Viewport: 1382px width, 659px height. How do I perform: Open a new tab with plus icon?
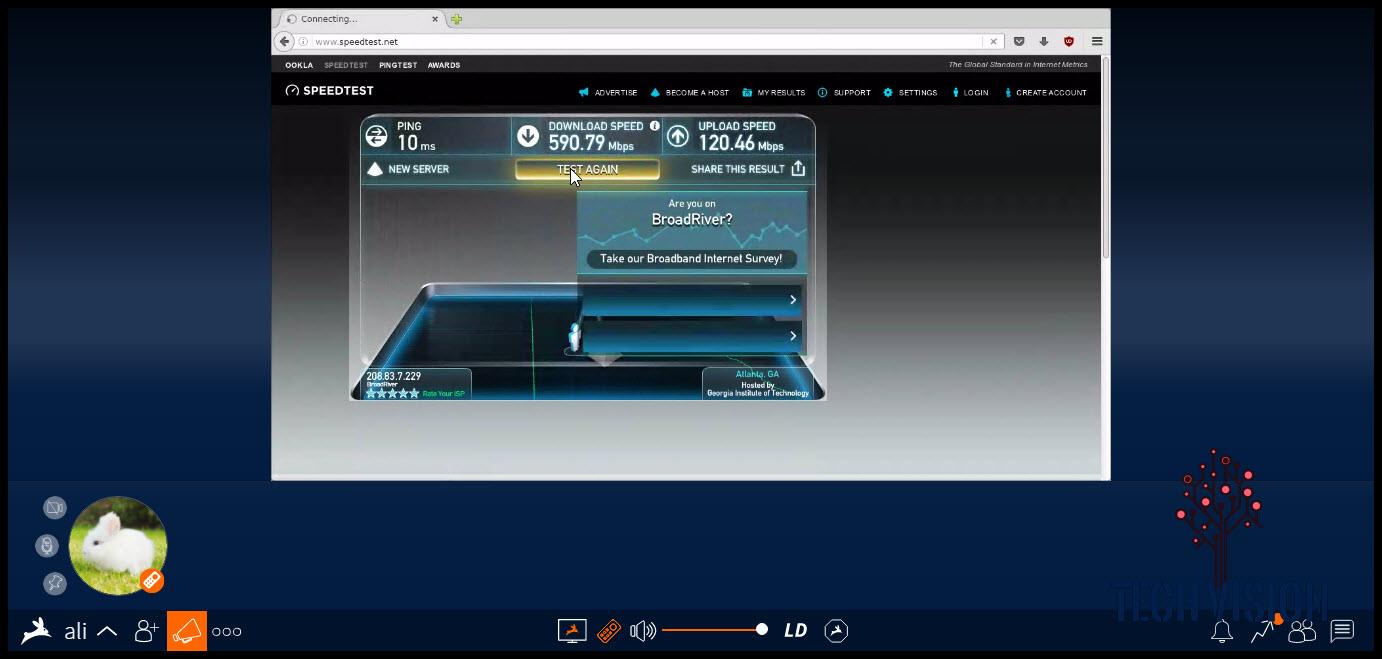(x=456, y=19)
